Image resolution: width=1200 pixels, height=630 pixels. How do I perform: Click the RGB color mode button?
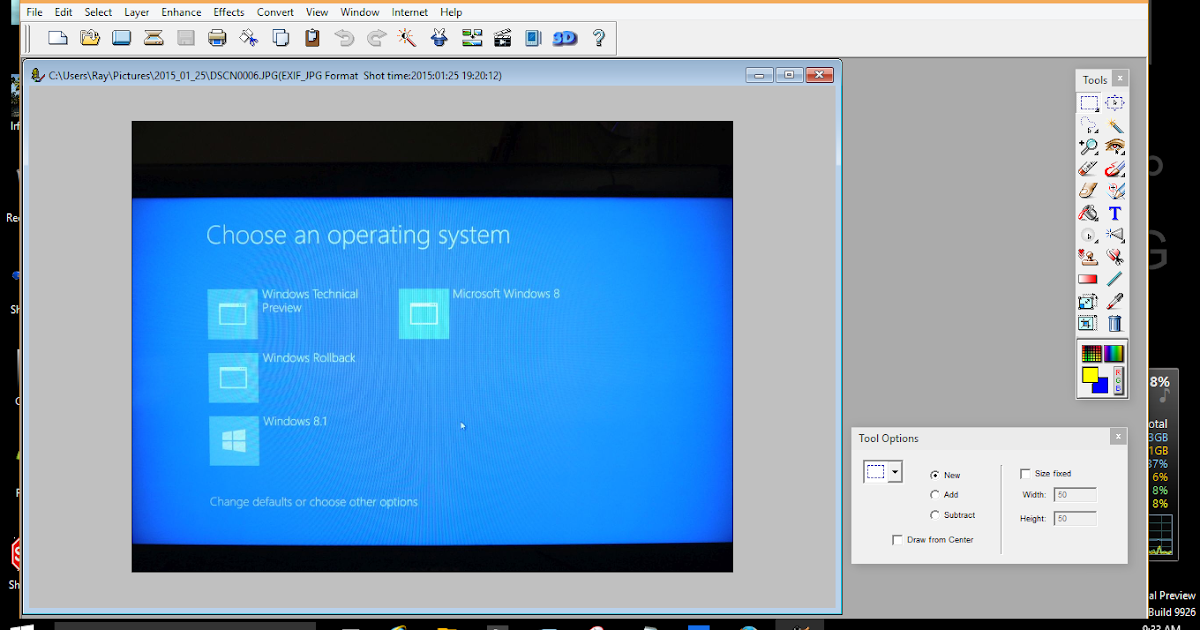coord(1118,381)
